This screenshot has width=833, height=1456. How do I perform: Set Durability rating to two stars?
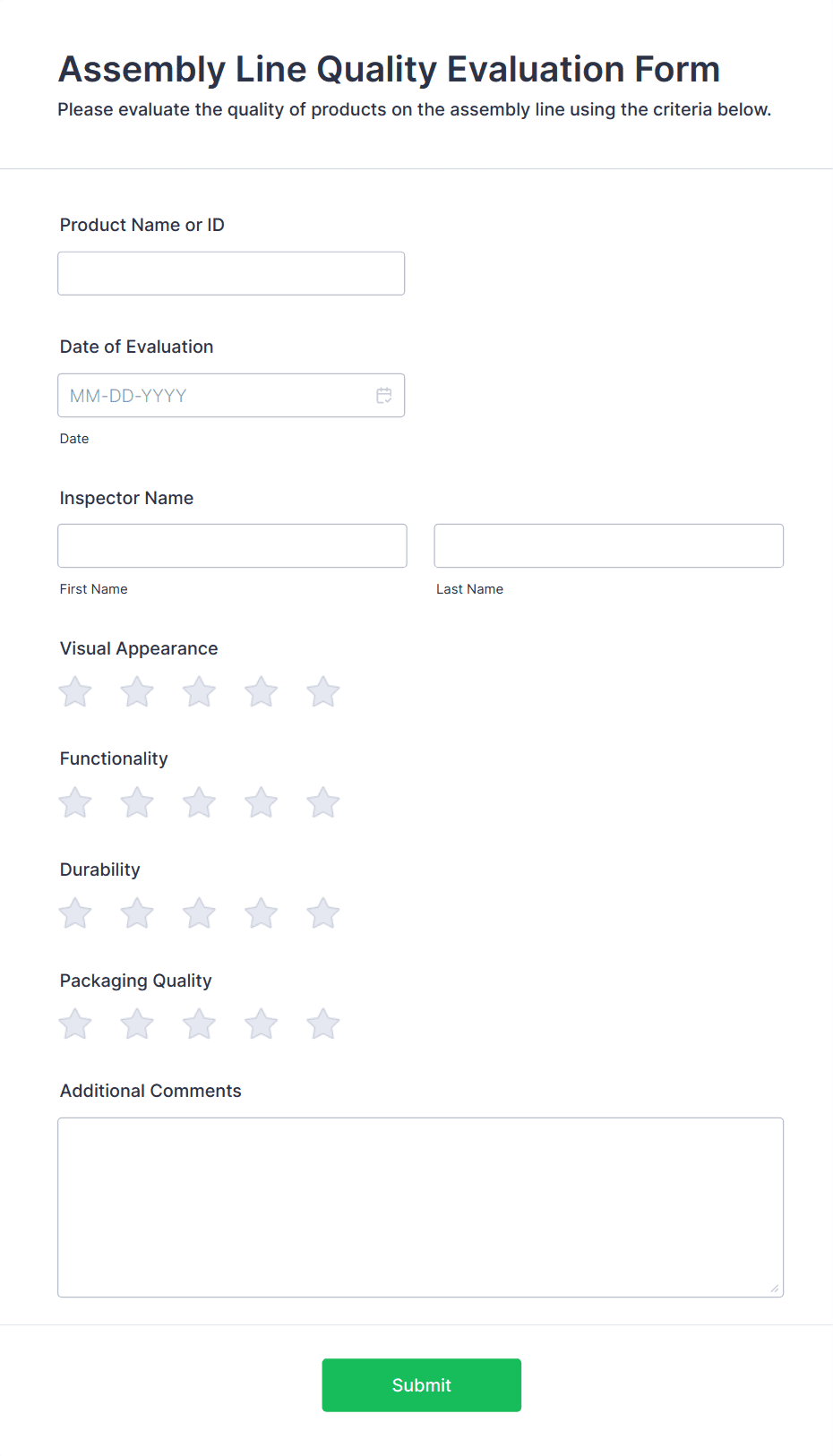(x=137, y=914)
